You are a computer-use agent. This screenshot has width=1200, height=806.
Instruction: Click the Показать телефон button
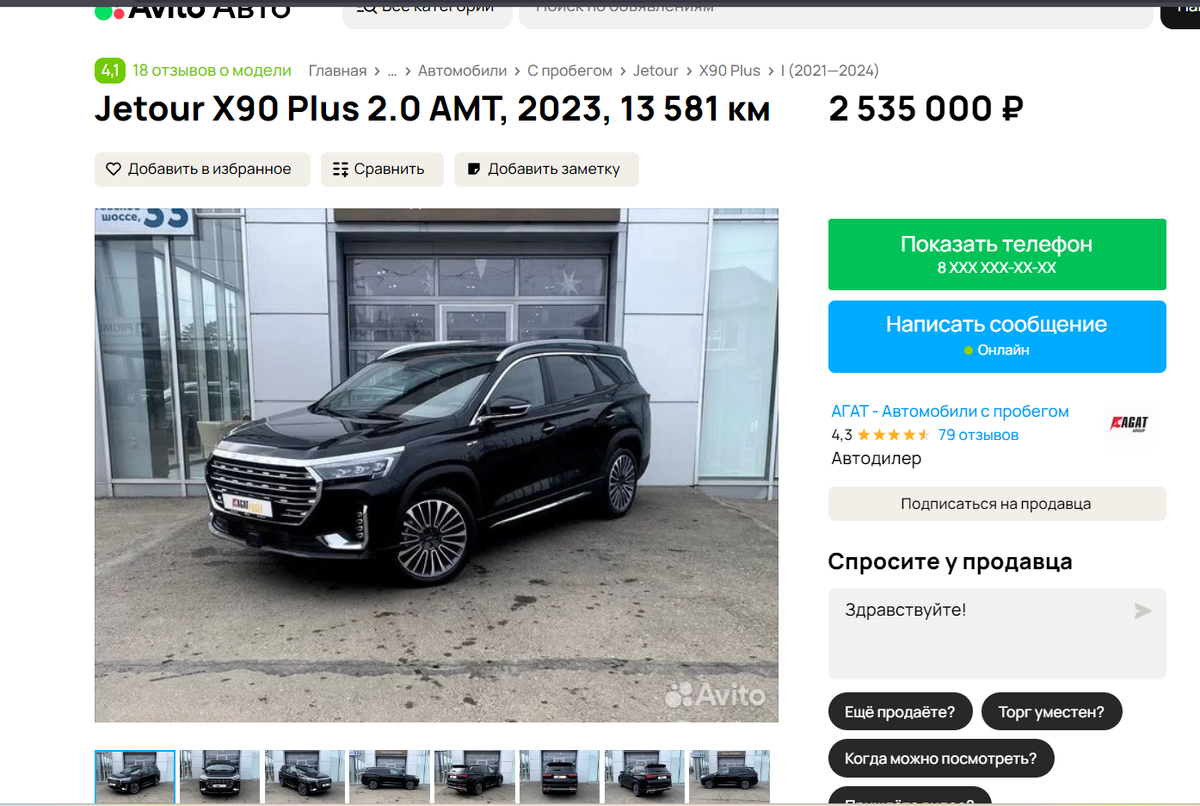(x=997, y=254)
